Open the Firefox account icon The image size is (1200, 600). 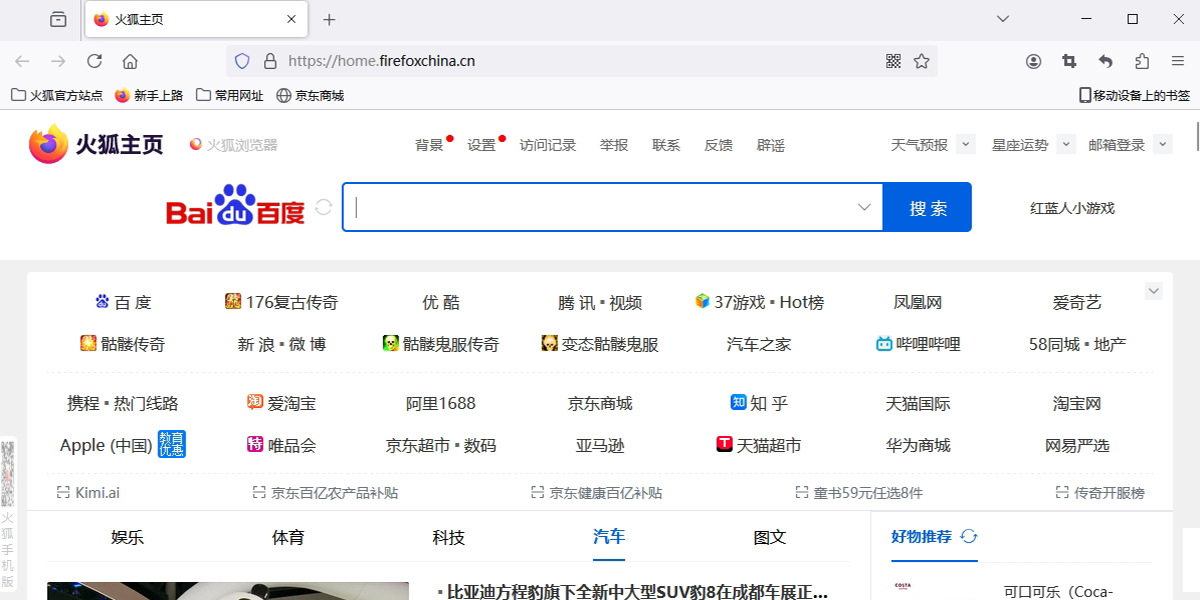click(x=1034, y=61)
